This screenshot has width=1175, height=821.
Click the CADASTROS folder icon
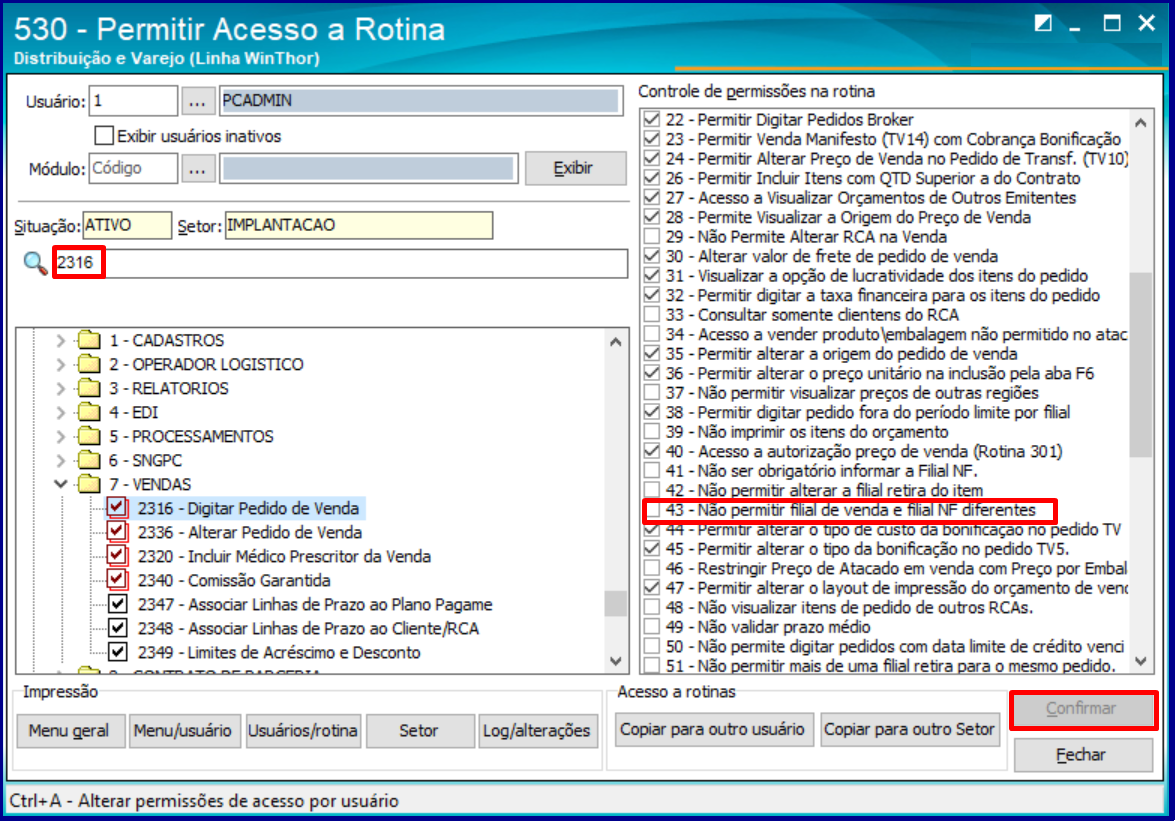click(x=89, y=340)
